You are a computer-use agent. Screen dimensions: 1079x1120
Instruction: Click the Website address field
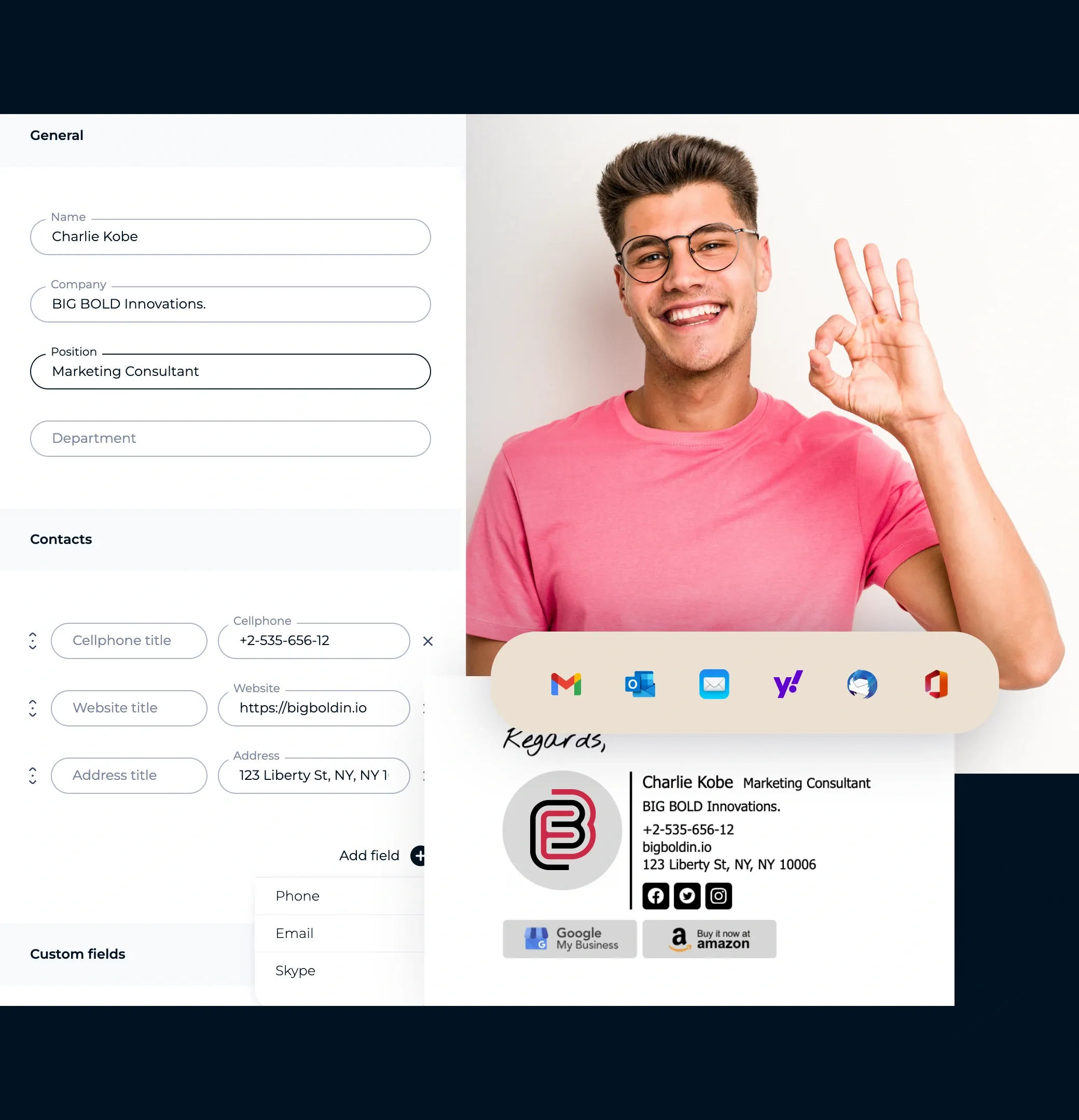(313, 707)
